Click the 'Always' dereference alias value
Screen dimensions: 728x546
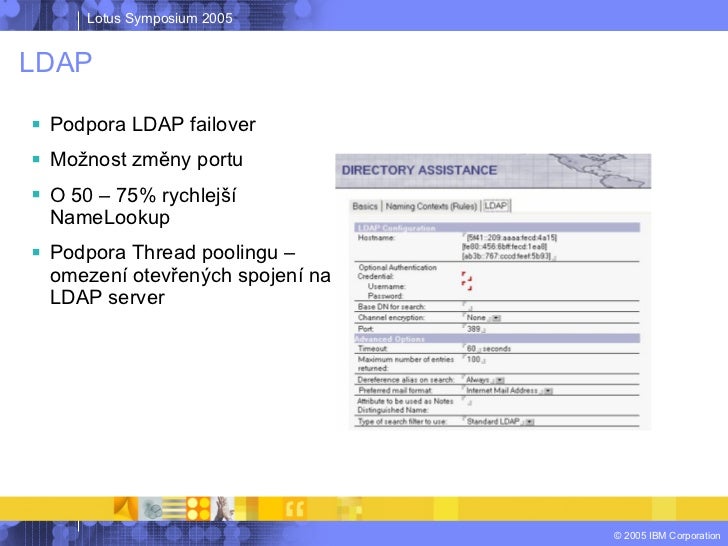477,380
